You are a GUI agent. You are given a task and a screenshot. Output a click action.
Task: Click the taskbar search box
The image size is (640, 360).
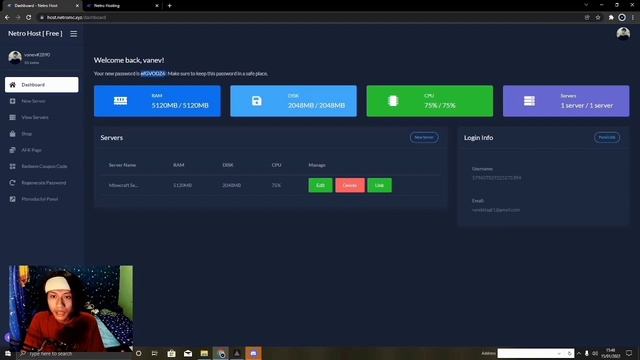[74, 353]
